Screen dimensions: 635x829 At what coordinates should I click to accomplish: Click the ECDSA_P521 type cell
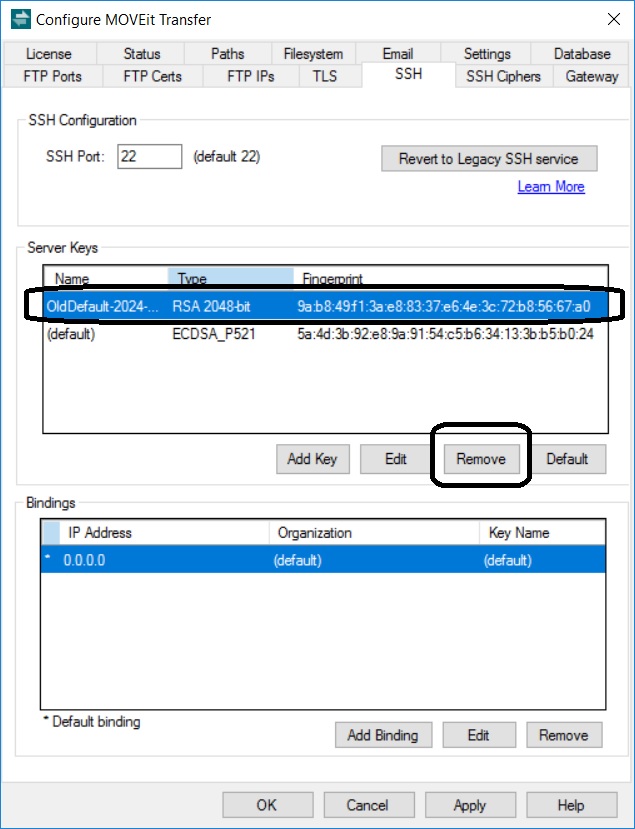(x=214, y=334)
